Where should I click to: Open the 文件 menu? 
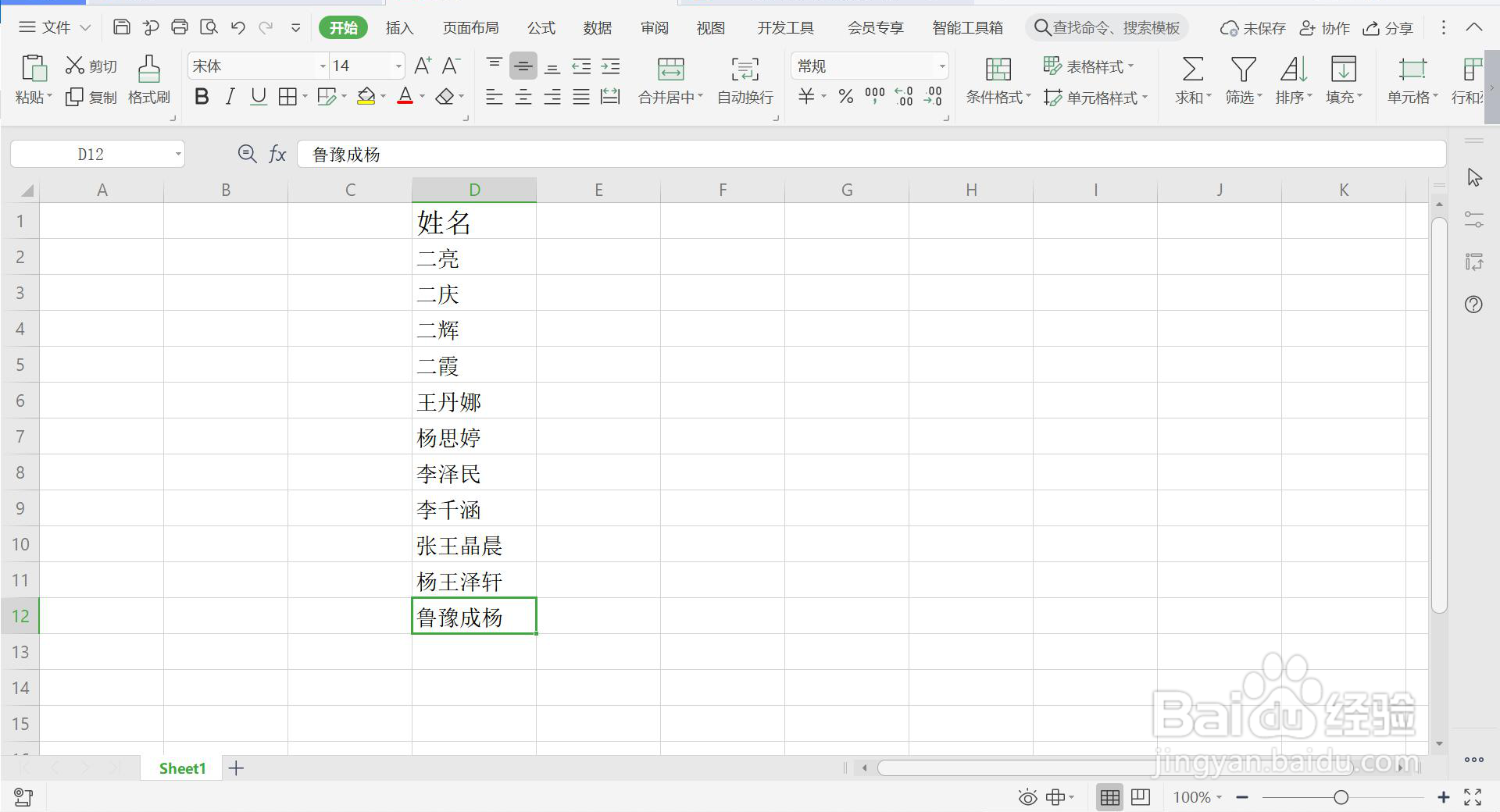[x=56, y=27]
